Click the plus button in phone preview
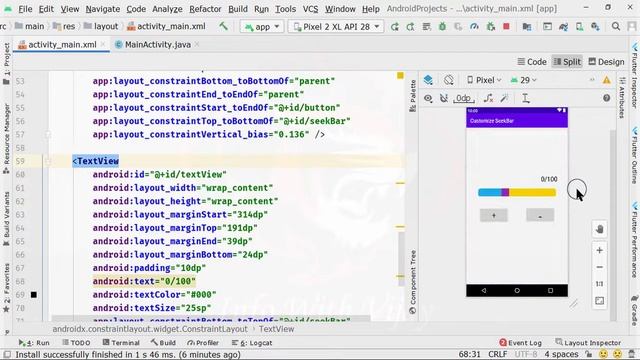 (493, 215)
